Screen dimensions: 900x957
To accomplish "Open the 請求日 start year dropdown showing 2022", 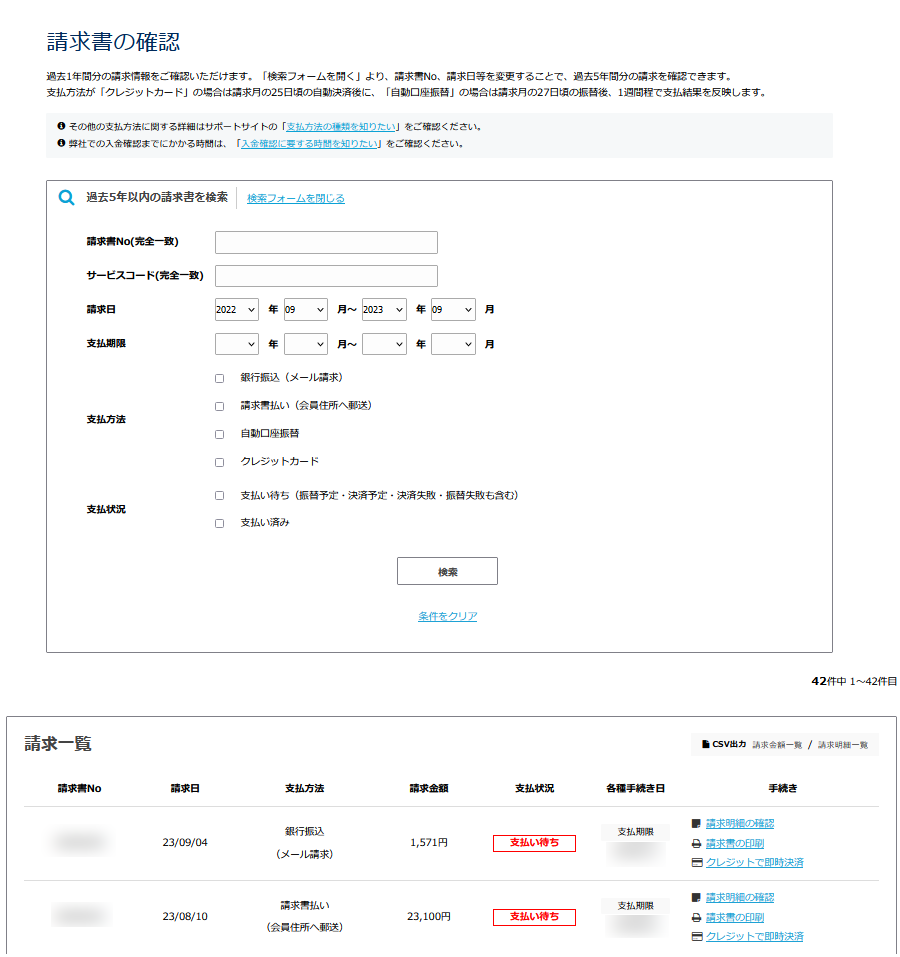I will [x=234, y=309].
